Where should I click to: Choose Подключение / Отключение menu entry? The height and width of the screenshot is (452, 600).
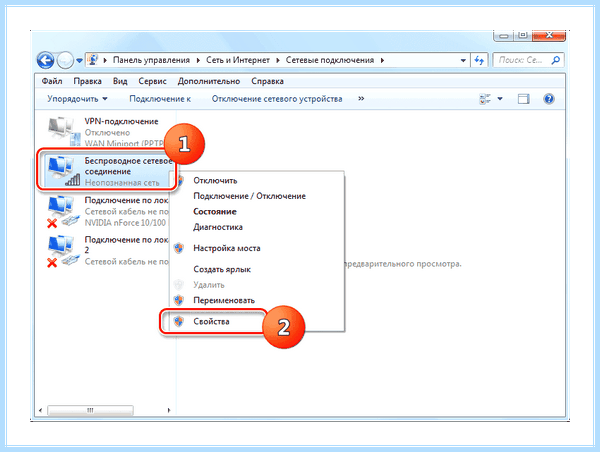[249, 196]
